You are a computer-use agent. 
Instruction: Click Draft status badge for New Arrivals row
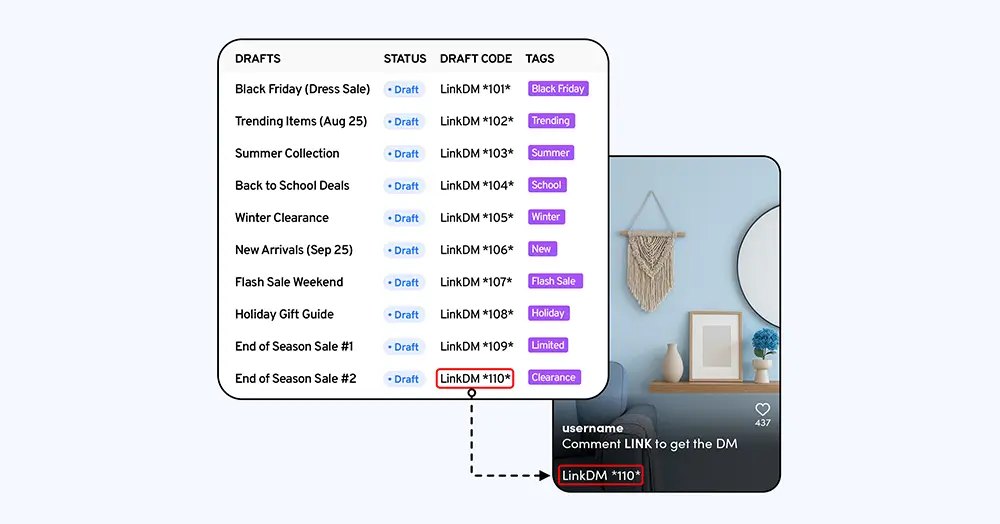tap(404, 251)
